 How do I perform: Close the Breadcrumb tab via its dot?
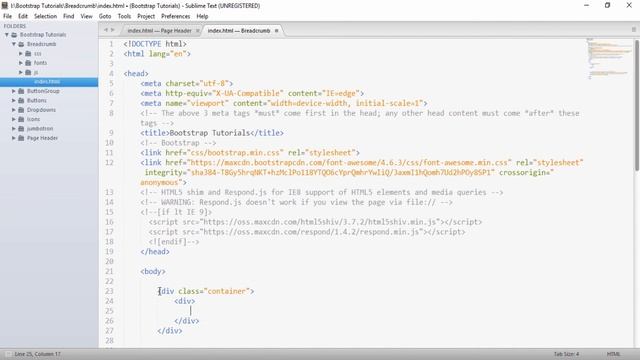(x=276, y=31)
